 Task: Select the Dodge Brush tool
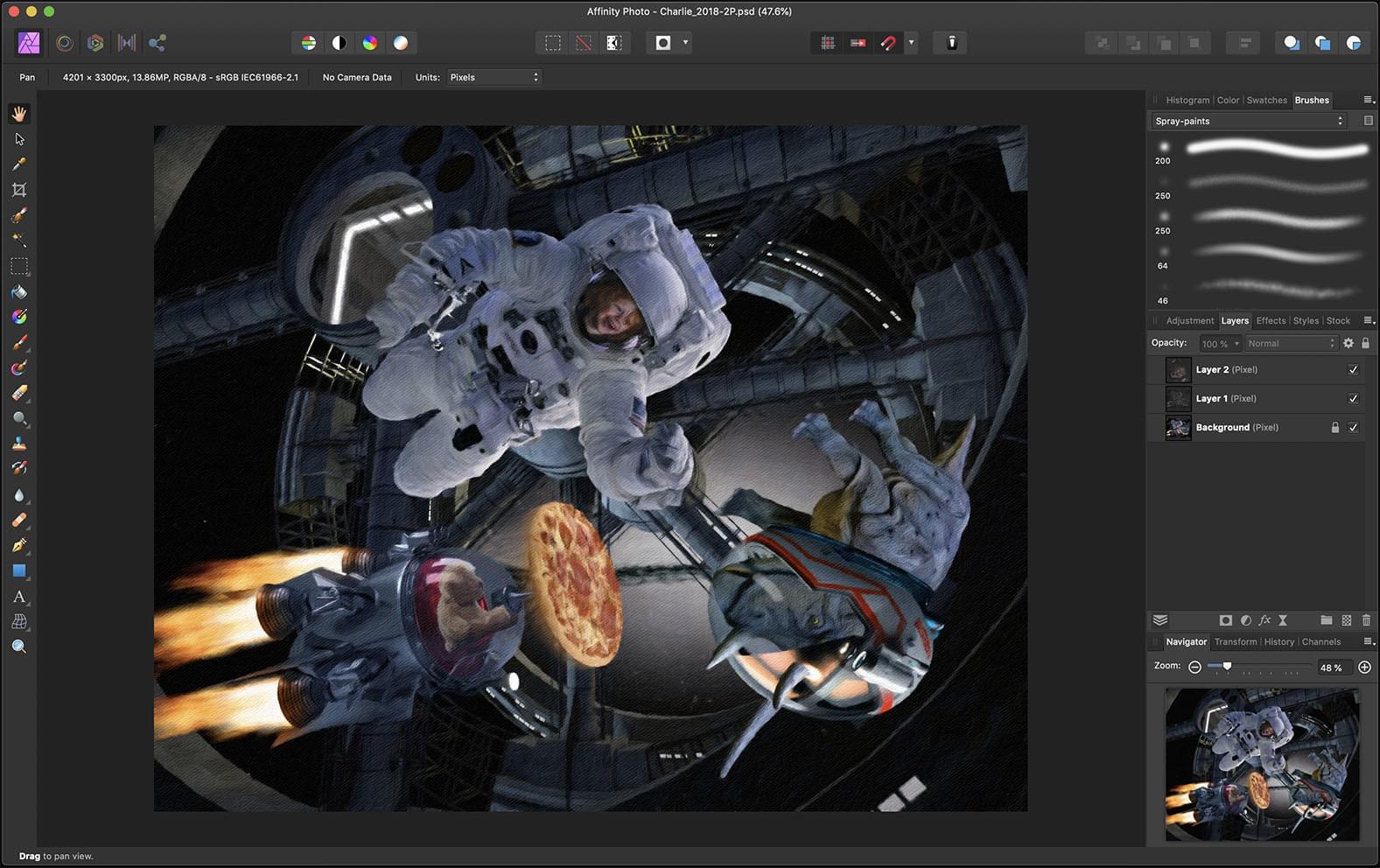(19, 418)
